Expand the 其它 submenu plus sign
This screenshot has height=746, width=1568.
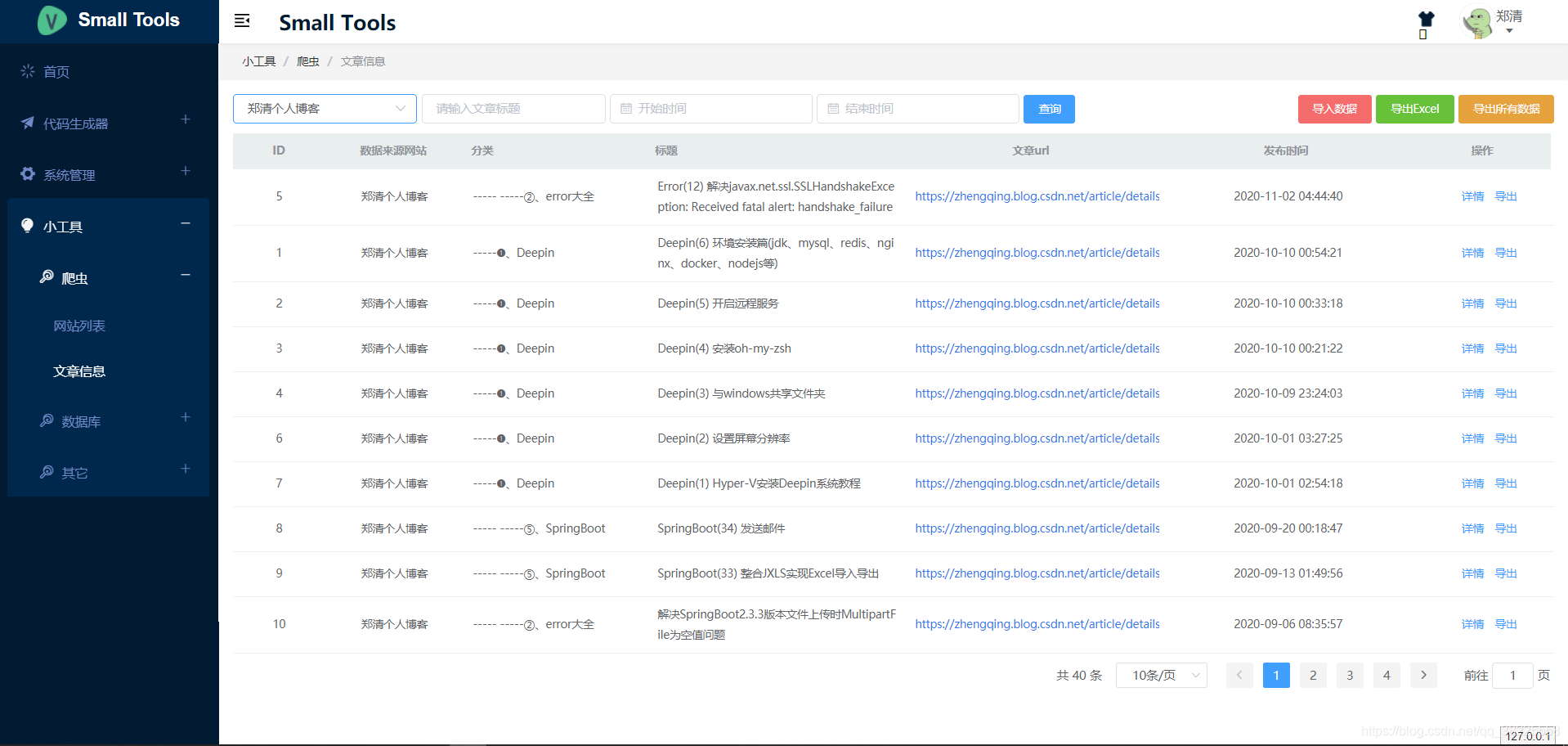pyautogui.click(x=186, y=469)
